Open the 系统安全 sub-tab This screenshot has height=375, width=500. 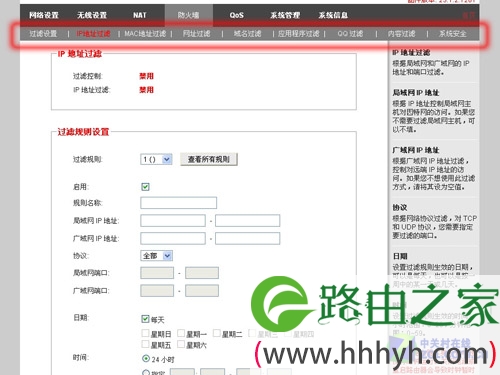pos(452,34)
